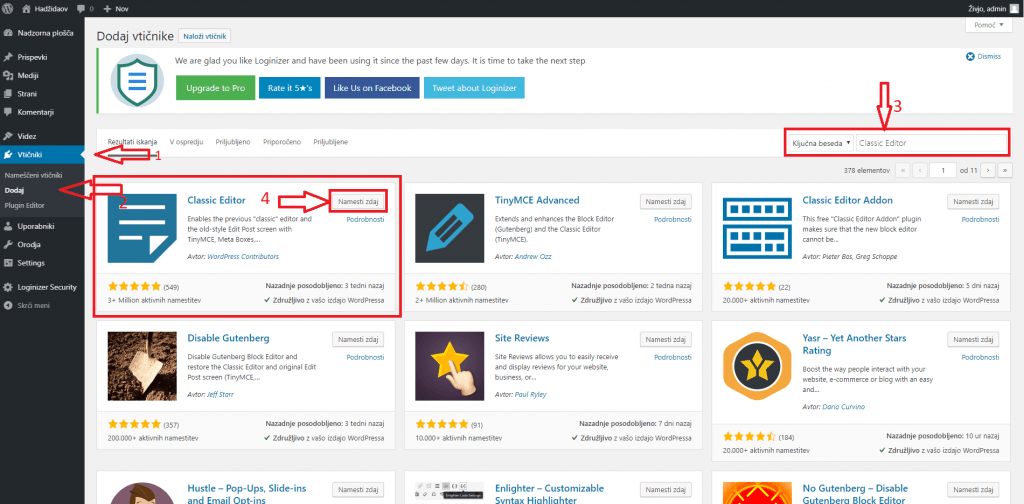Open the Ključna beseda dropdown
The image size is (1024, 504).
coord(821,143)
